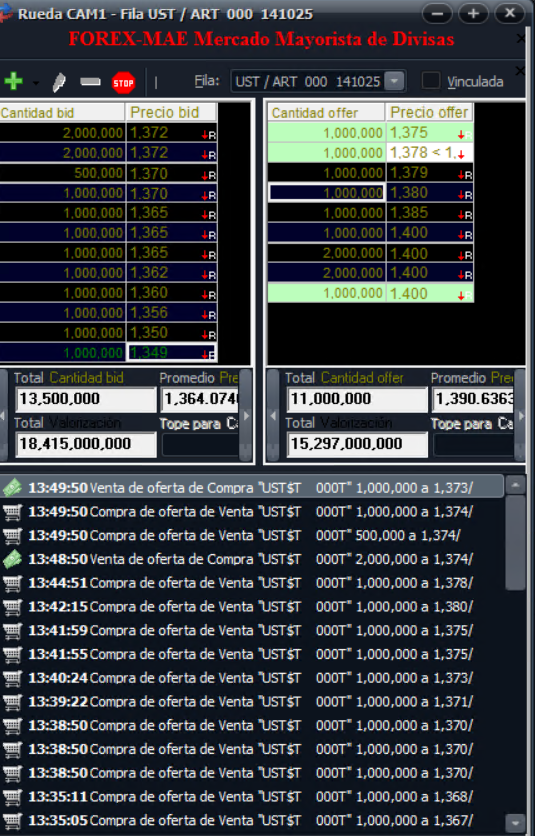
Task: Click the bid totals panel right scroll arrow
Action: pos(246,415)
